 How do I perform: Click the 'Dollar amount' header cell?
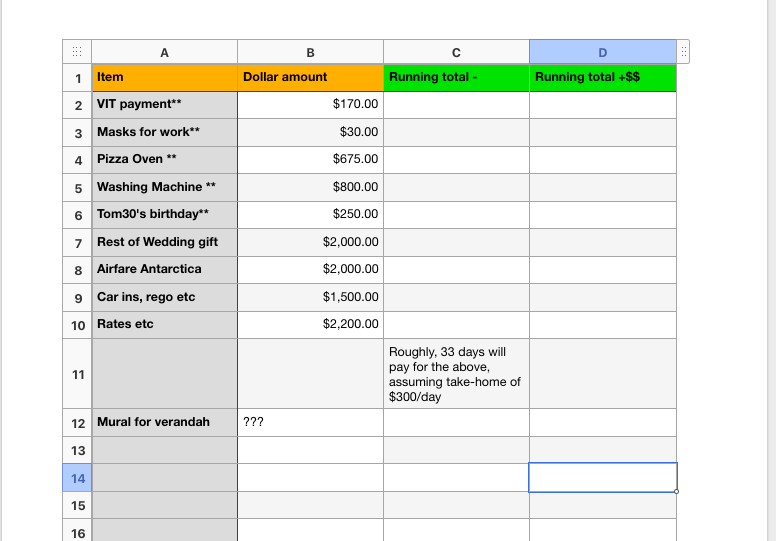pos(310,78)
